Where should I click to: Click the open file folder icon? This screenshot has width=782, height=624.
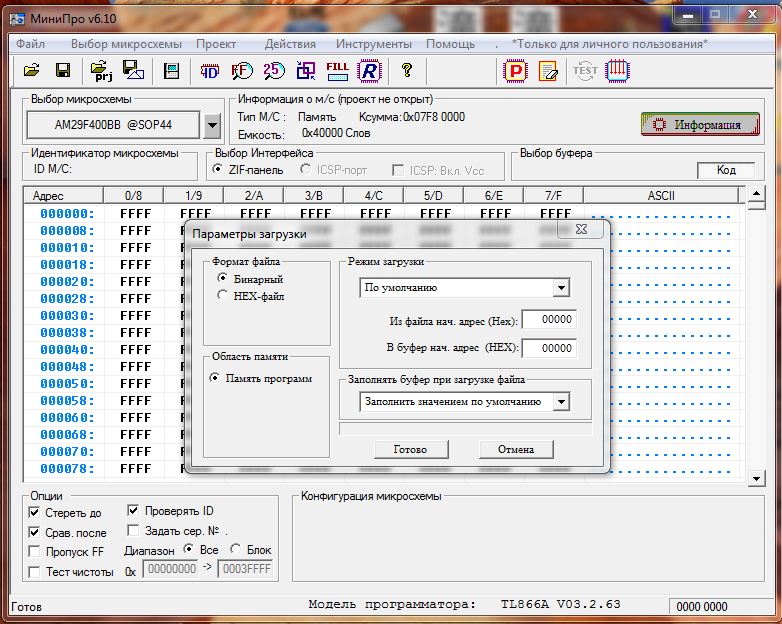coord(31,70)
